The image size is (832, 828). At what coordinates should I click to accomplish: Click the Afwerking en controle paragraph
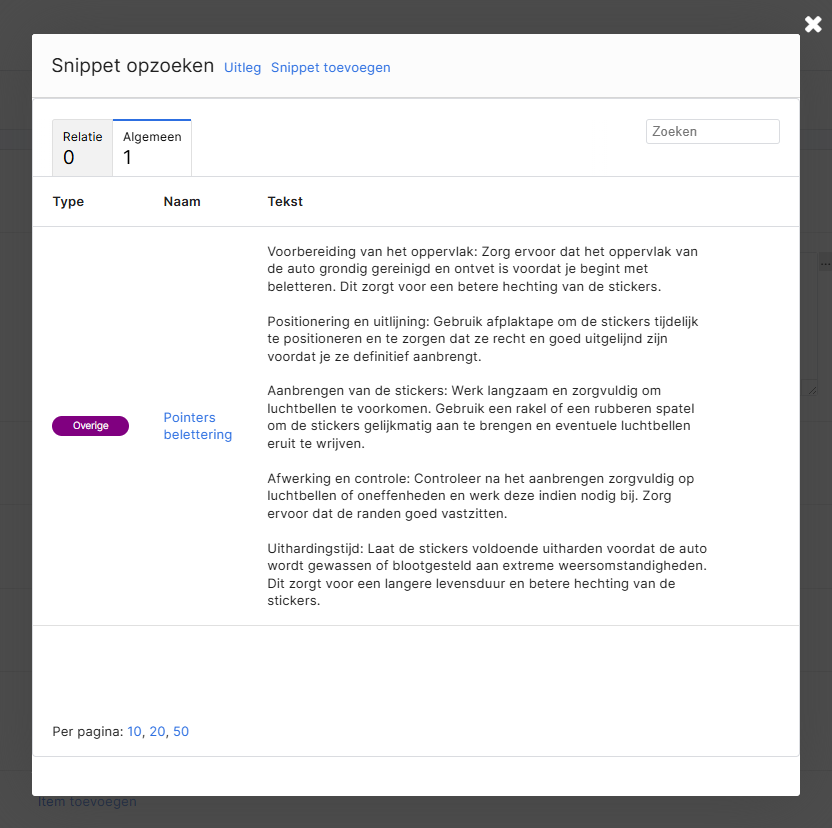coord(481,496)
